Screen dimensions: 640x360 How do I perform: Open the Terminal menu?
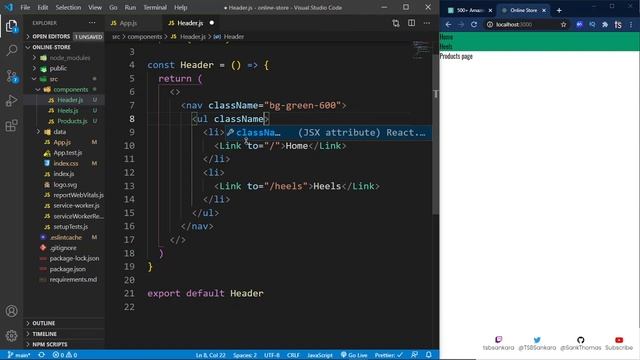tap(155, 7)
